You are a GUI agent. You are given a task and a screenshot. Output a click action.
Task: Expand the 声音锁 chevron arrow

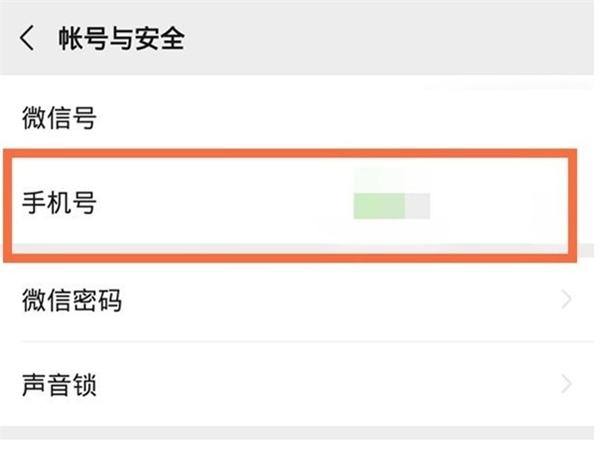[567, 384]
